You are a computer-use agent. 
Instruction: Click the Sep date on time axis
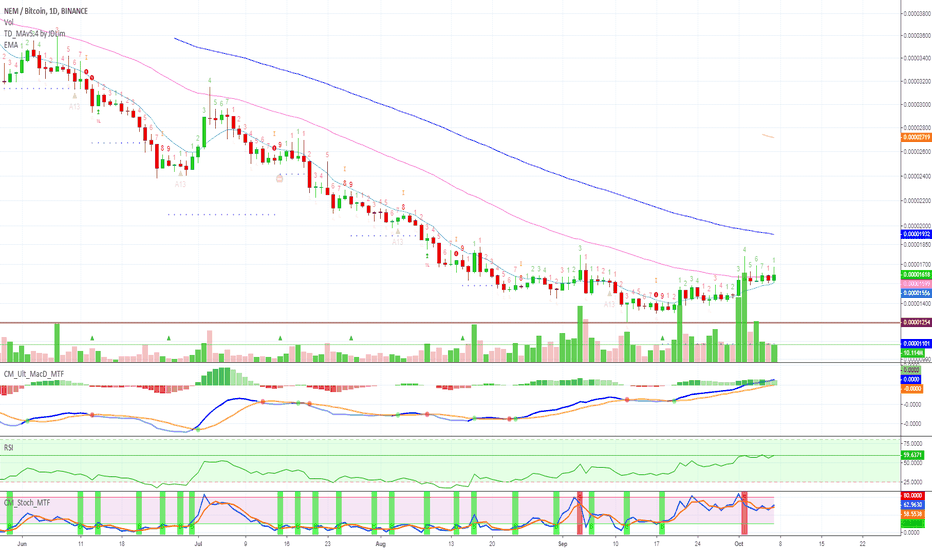(563, 543)
